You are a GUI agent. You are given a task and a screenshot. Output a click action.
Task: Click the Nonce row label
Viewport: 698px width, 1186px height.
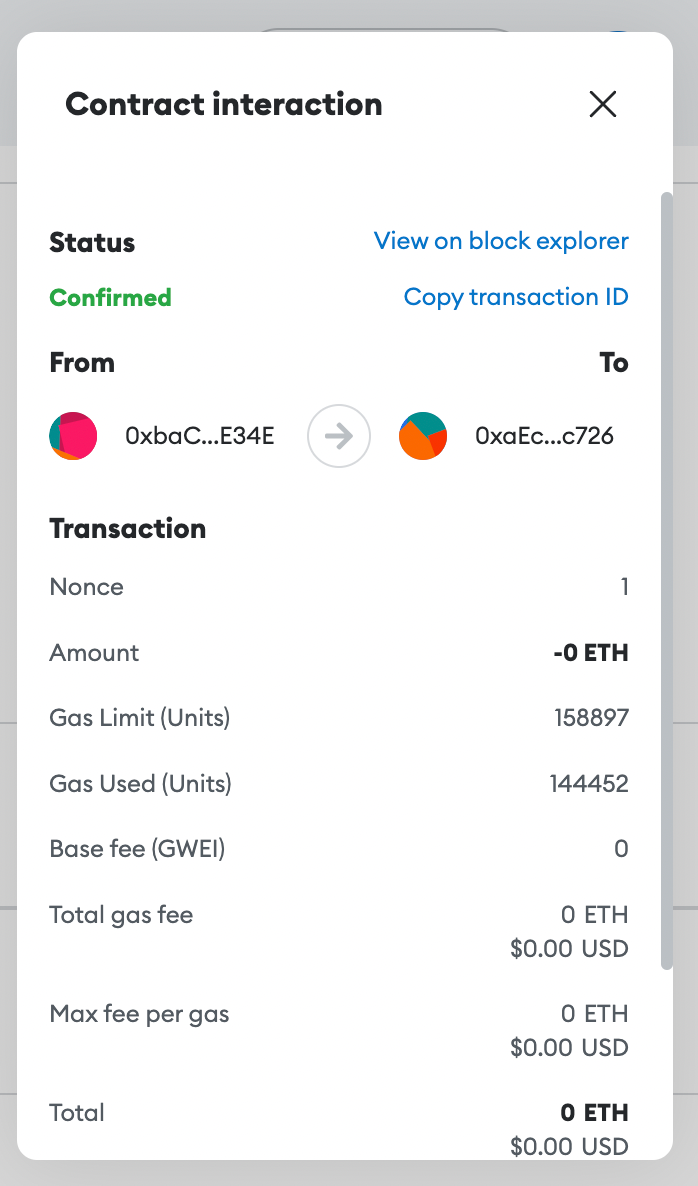[x=87, y=587]
